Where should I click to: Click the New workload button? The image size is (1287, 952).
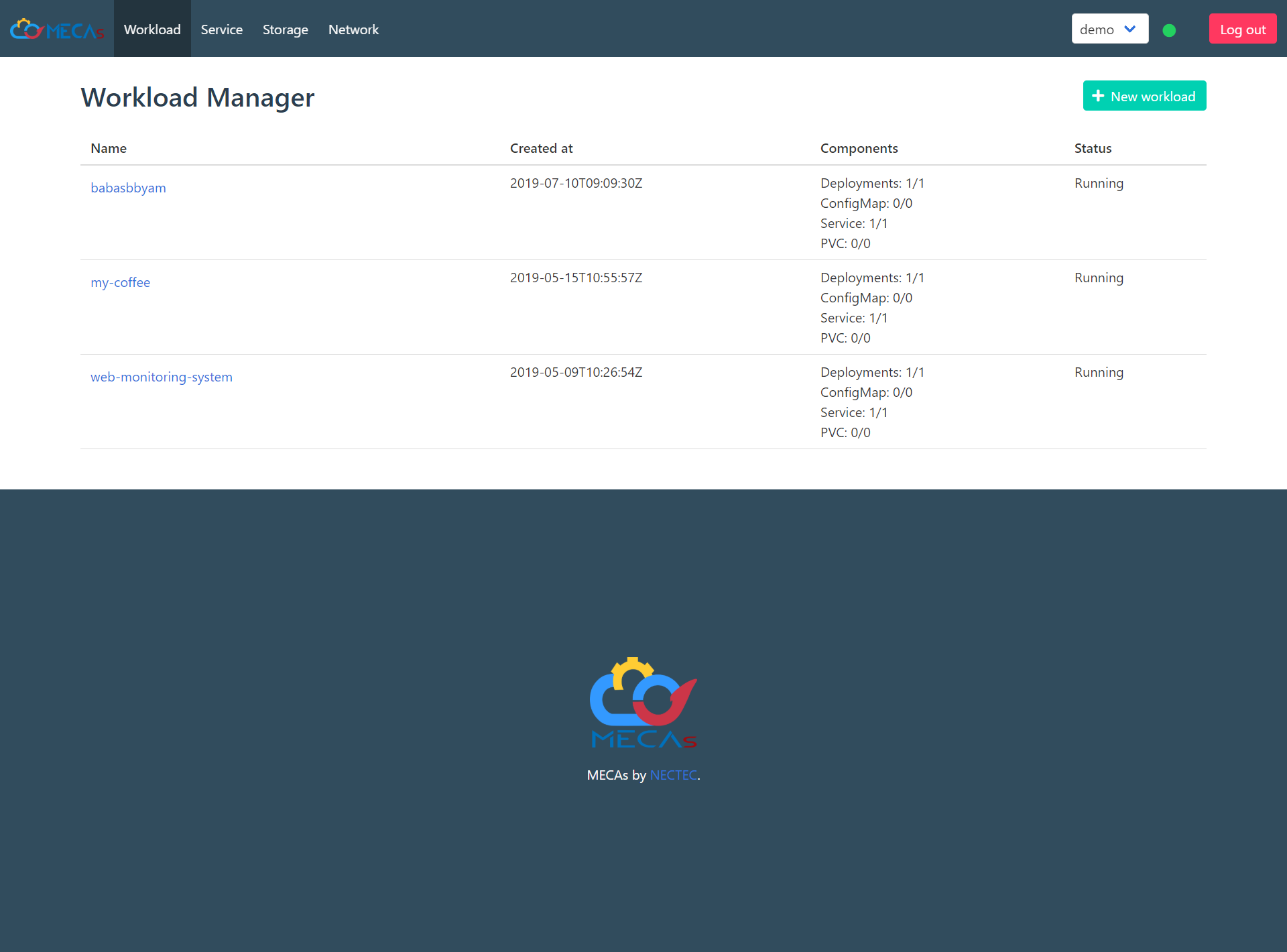(x=1145, y=96)
